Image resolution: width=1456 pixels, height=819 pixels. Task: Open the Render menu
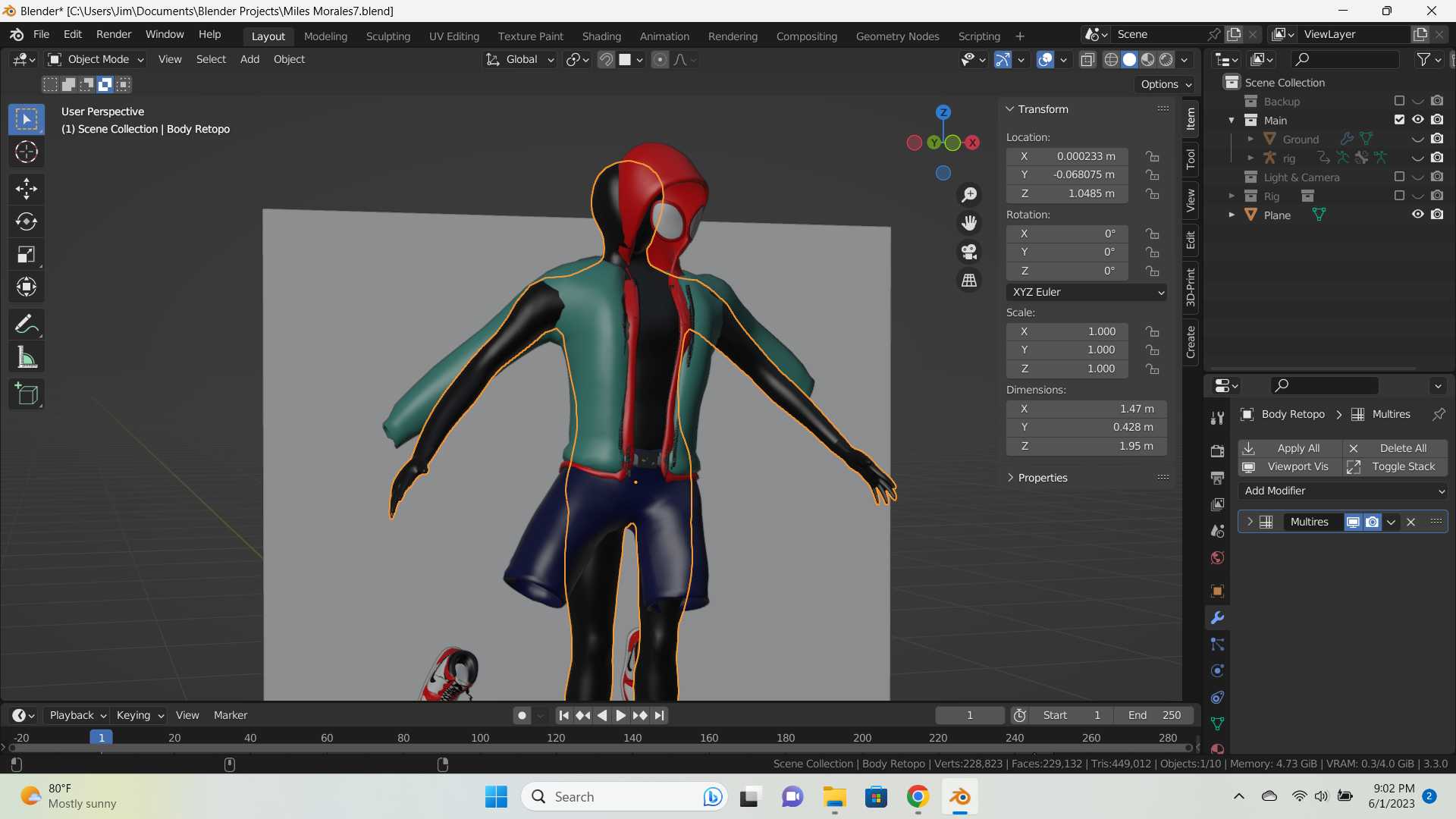point(114,35)
